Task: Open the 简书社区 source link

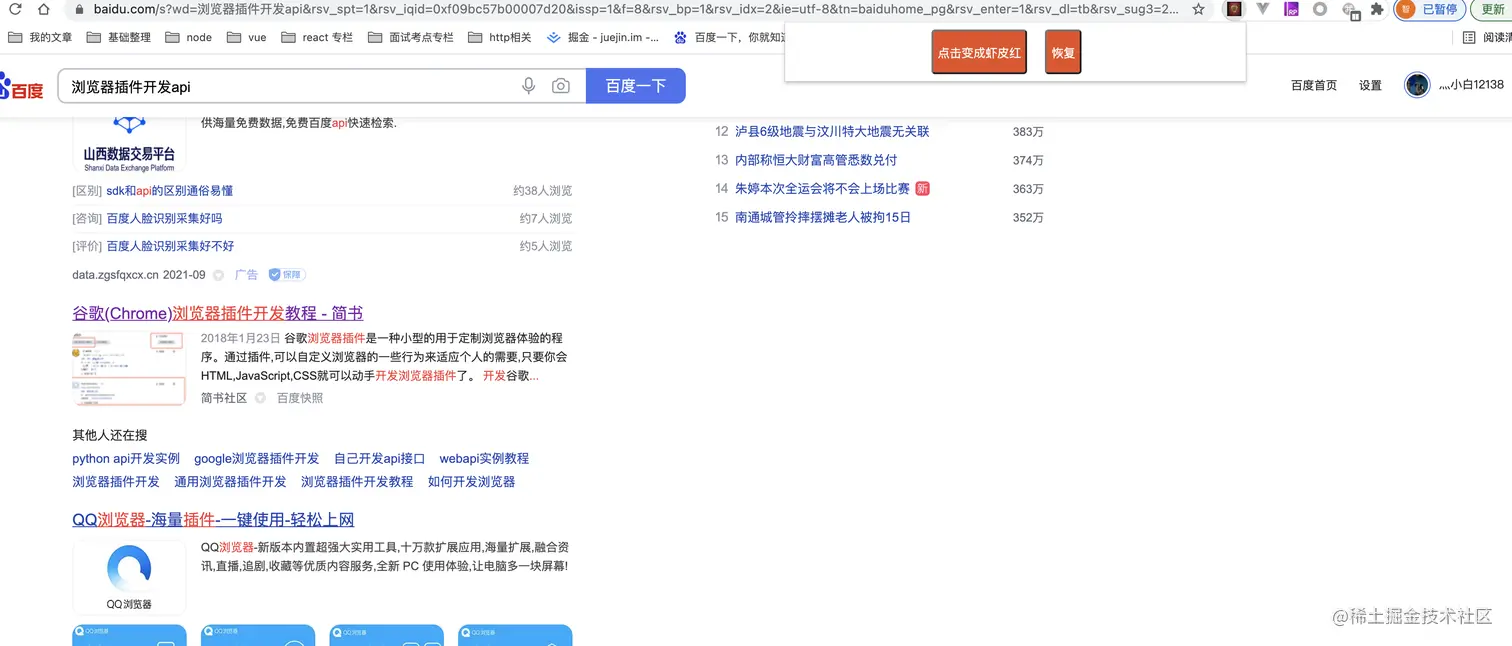Action: tap(224, 398)
